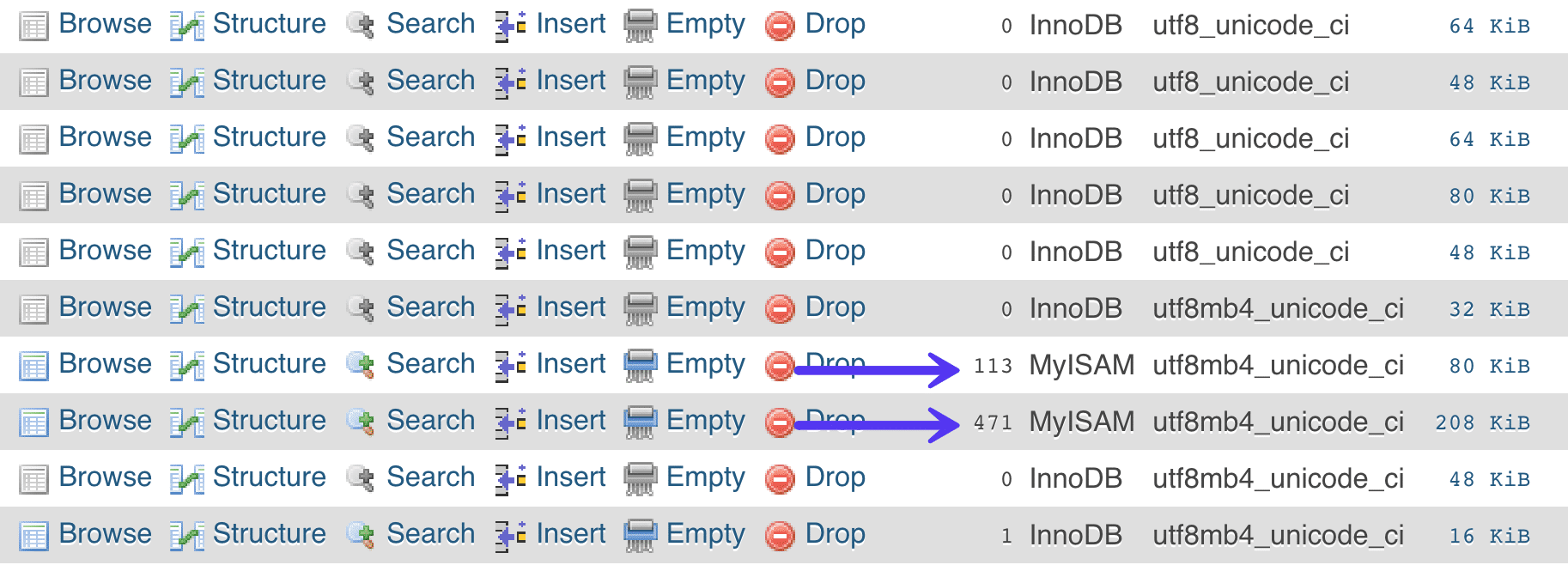The height and width of the screenshot is (565, 1568).
Task: Click the Browse icon on the first table row
Action: click(x=34, y=24)
